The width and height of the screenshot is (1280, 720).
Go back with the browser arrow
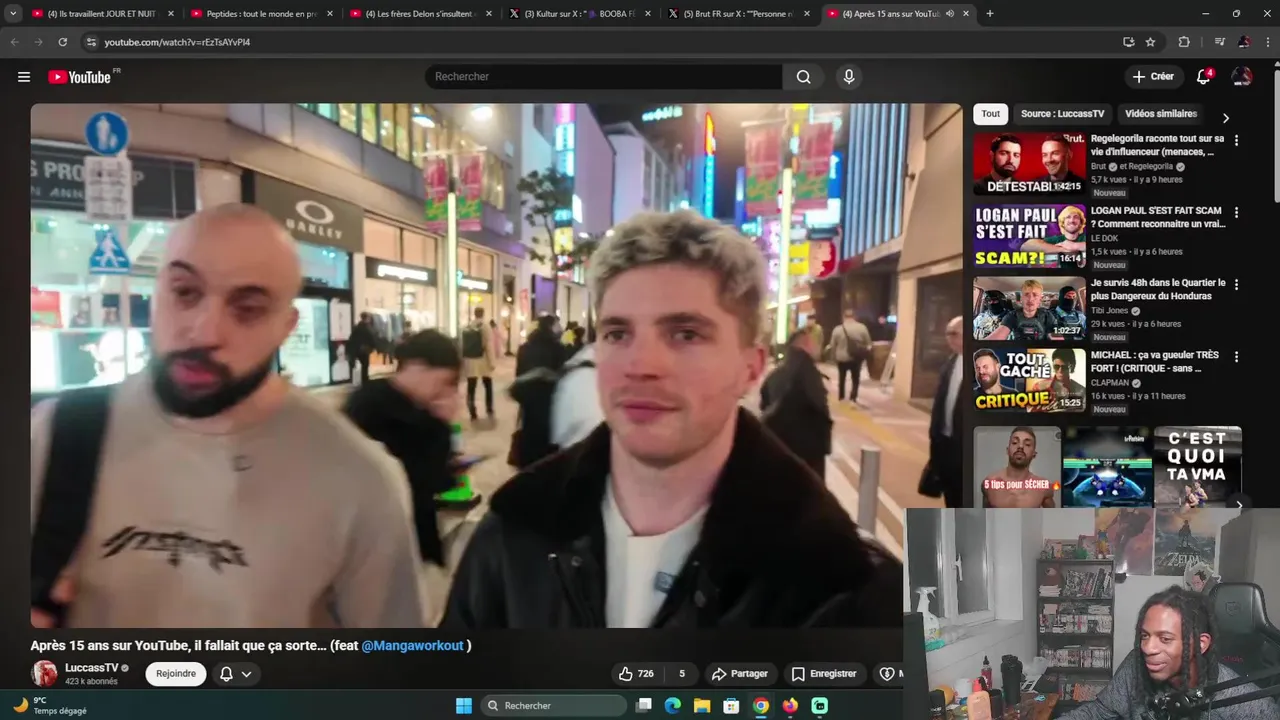pyautogui.click(x=14, y=42)
